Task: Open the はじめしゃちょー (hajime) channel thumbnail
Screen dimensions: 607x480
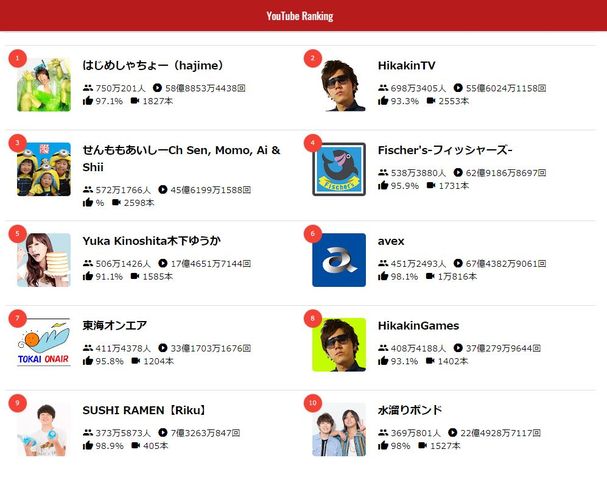Action: tap(44, 85)
